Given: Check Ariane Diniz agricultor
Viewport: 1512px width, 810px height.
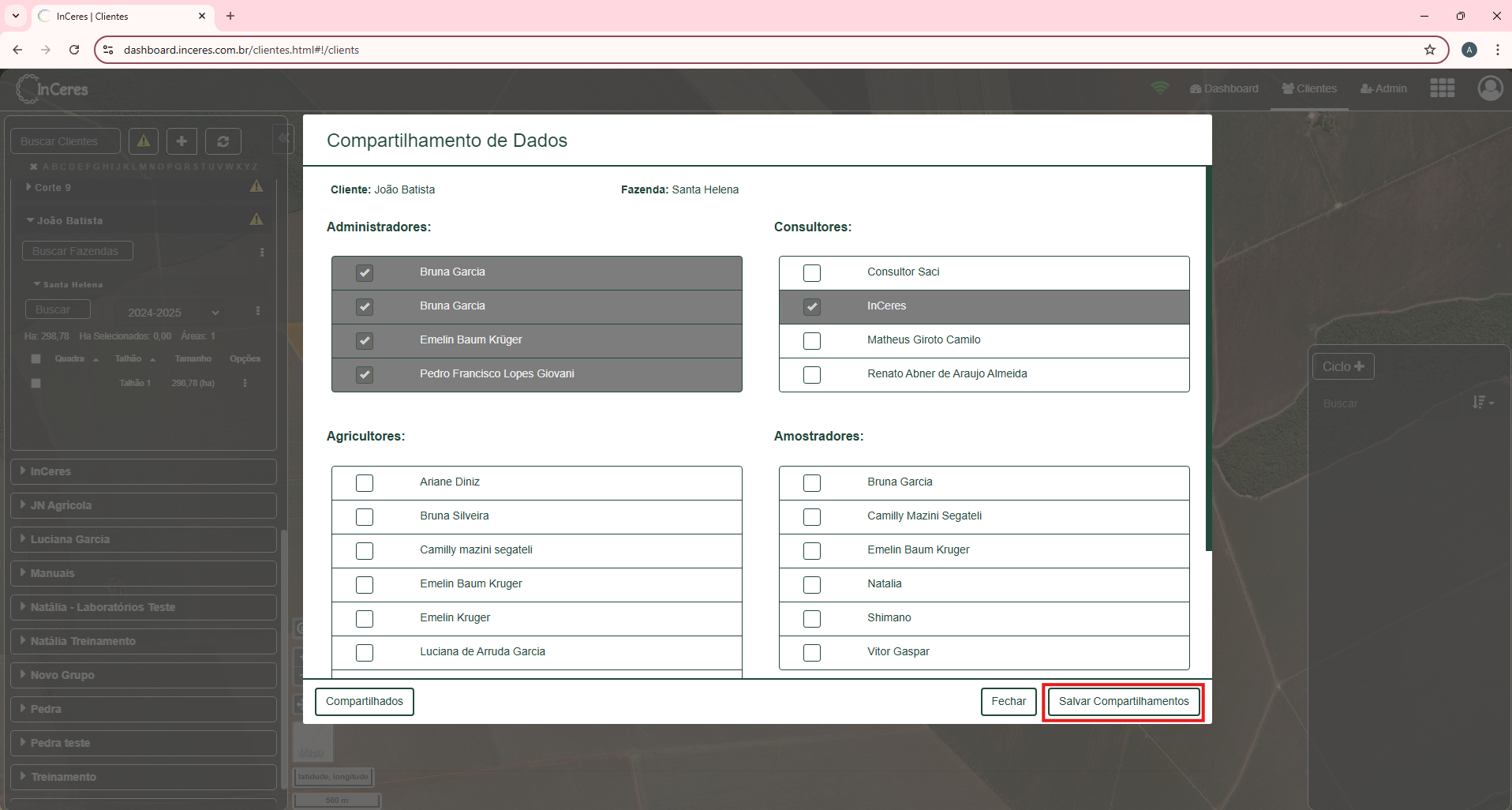Looking at the screenshot, I should click(365, 483).
